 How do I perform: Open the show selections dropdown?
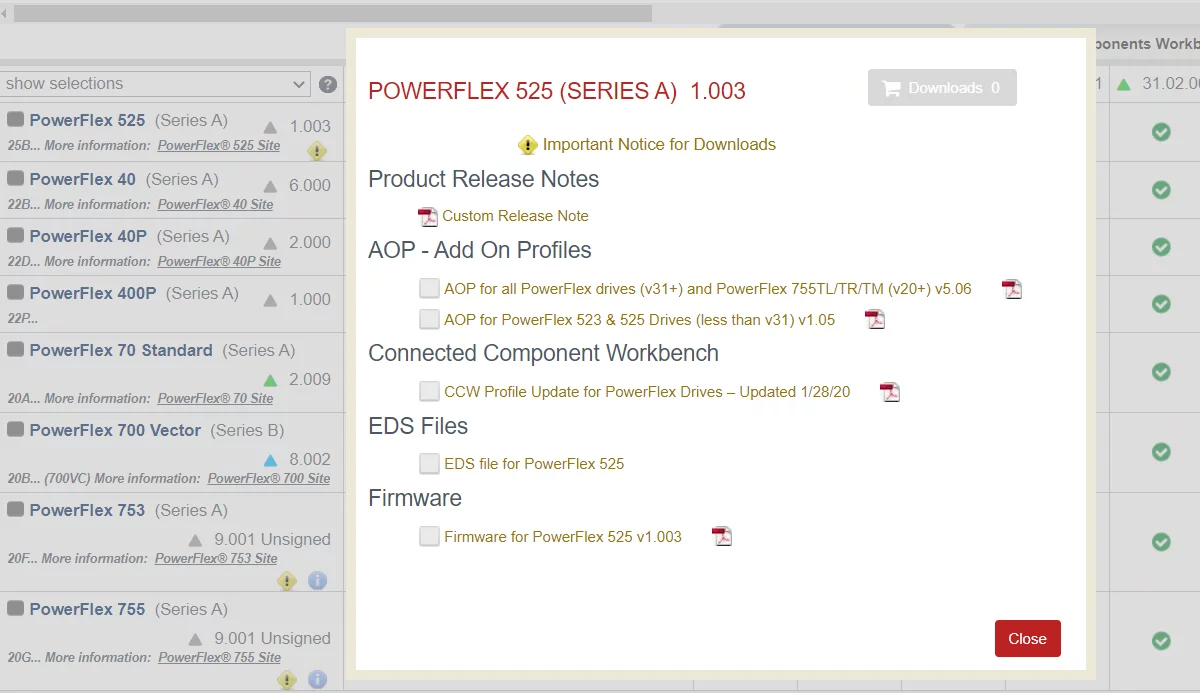pyautogui.click(x=156, y=84)
